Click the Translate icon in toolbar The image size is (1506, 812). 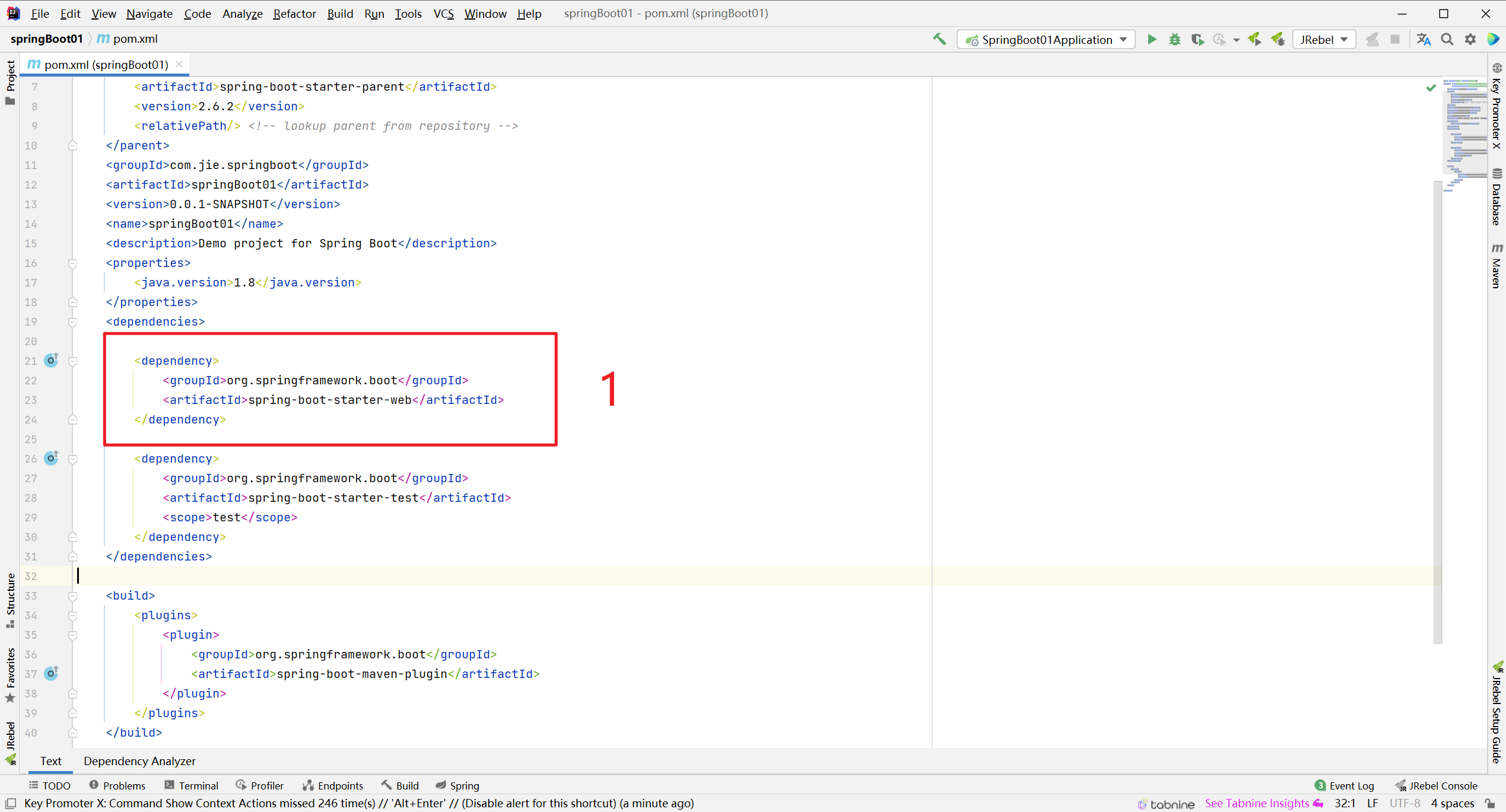point(1424,40)
